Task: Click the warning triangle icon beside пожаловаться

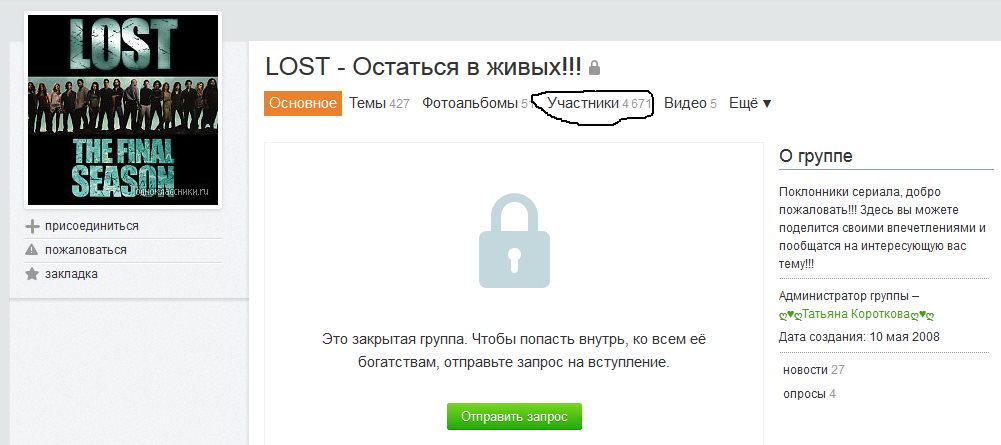Action: (x=32, y=250)
